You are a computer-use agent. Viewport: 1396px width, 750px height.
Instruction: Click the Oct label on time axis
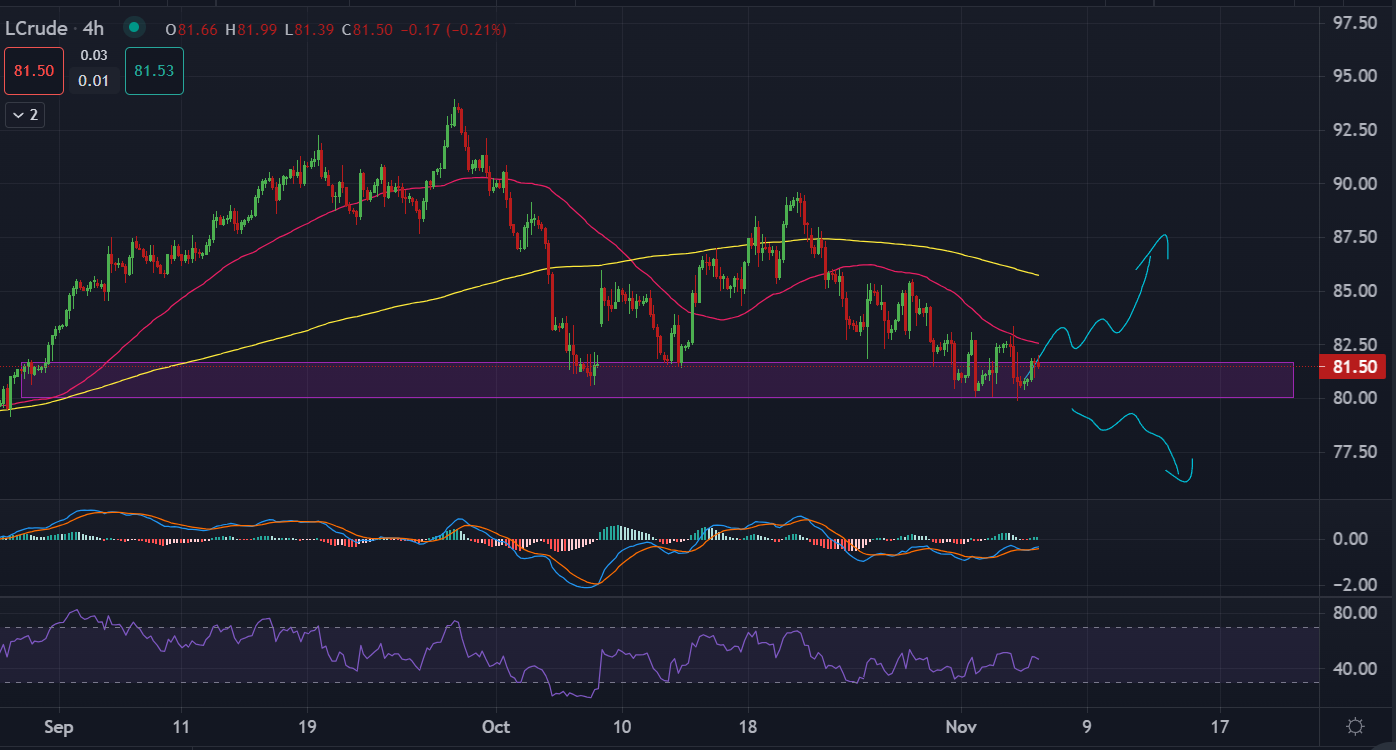(x=495, y=726)
